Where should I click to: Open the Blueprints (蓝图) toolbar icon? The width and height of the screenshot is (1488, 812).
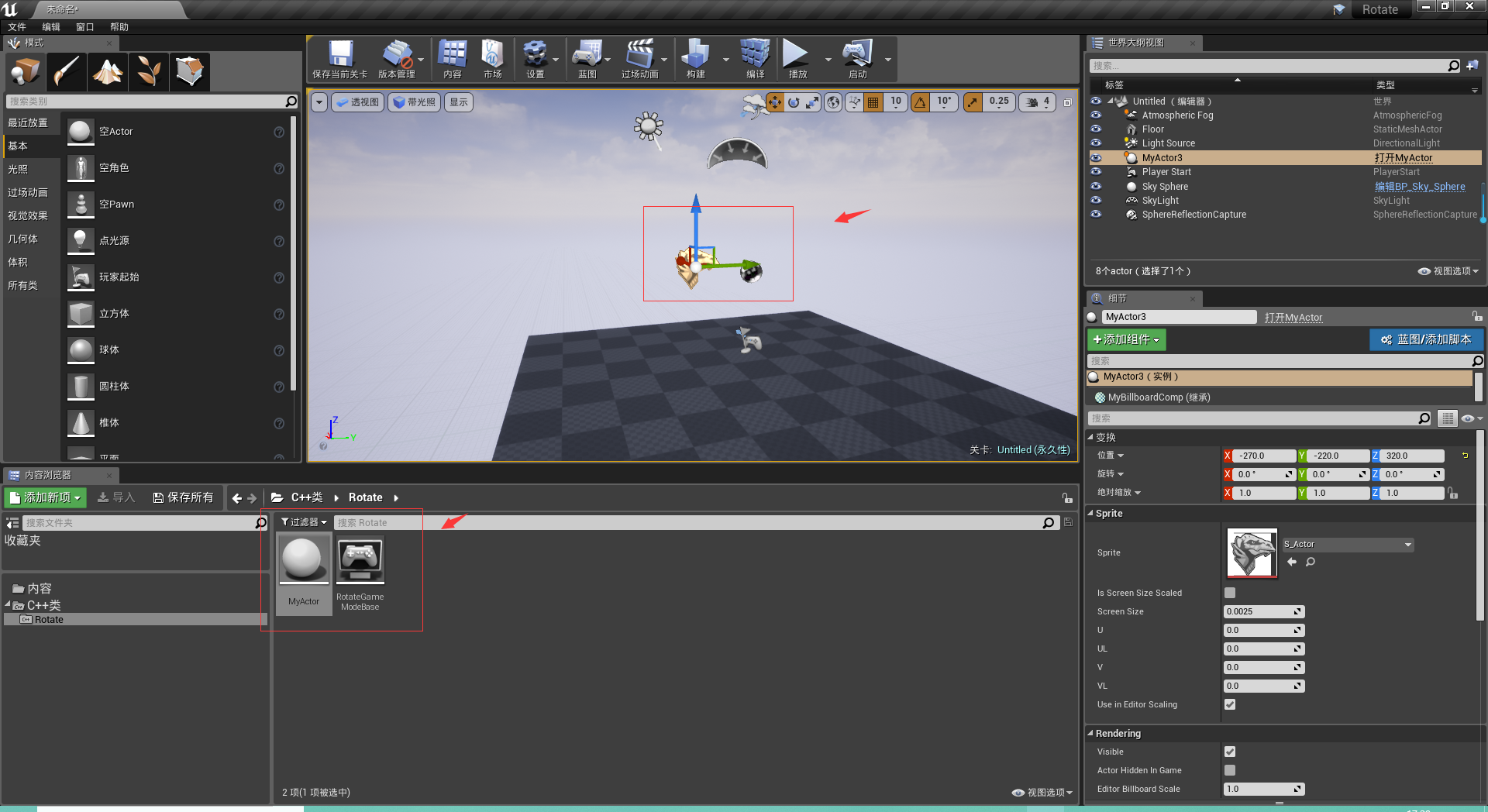click(x=587, y=60)
